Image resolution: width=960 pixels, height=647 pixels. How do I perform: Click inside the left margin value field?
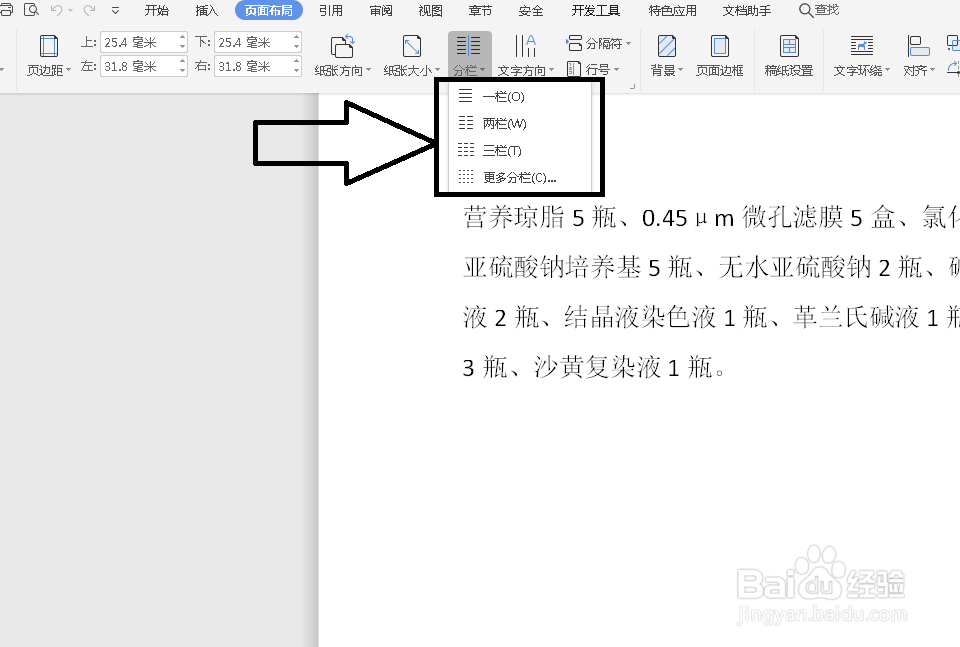[138, 68]
